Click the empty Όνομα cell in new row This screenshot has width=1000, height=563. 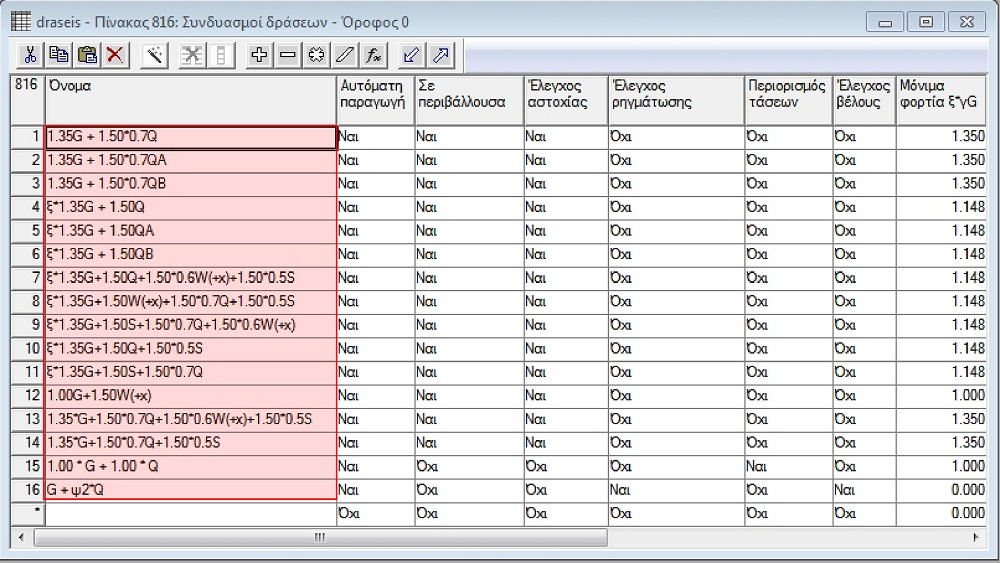190,514
